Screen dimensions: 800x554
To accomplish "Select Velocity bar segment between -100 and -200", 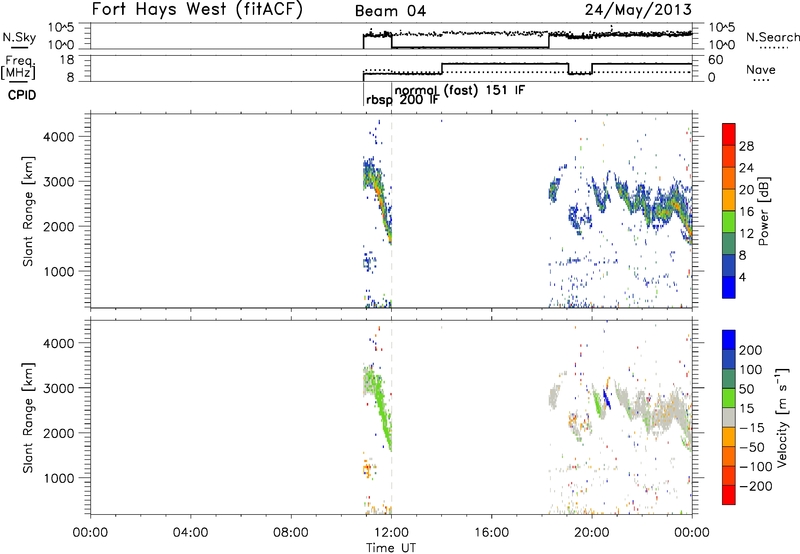I will 729,475.
